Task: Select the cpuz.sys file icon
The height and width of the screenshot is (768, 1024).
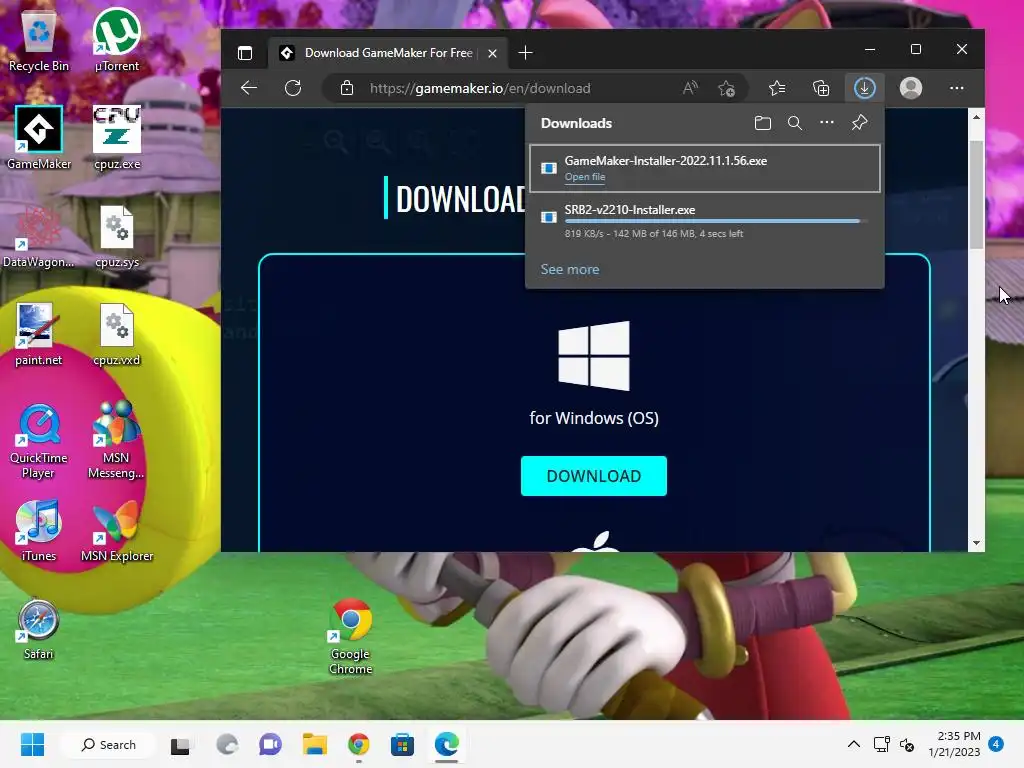Action: [x=117, y=236]
